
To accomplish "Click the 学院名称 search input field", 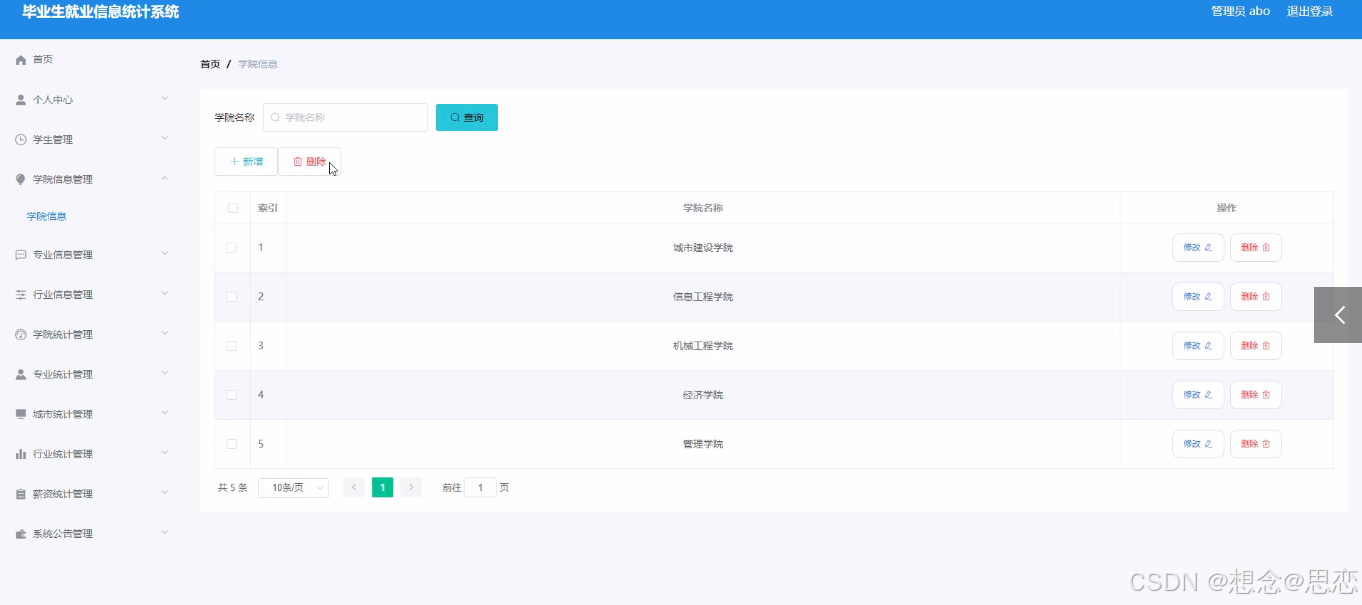I will point(346,118).
